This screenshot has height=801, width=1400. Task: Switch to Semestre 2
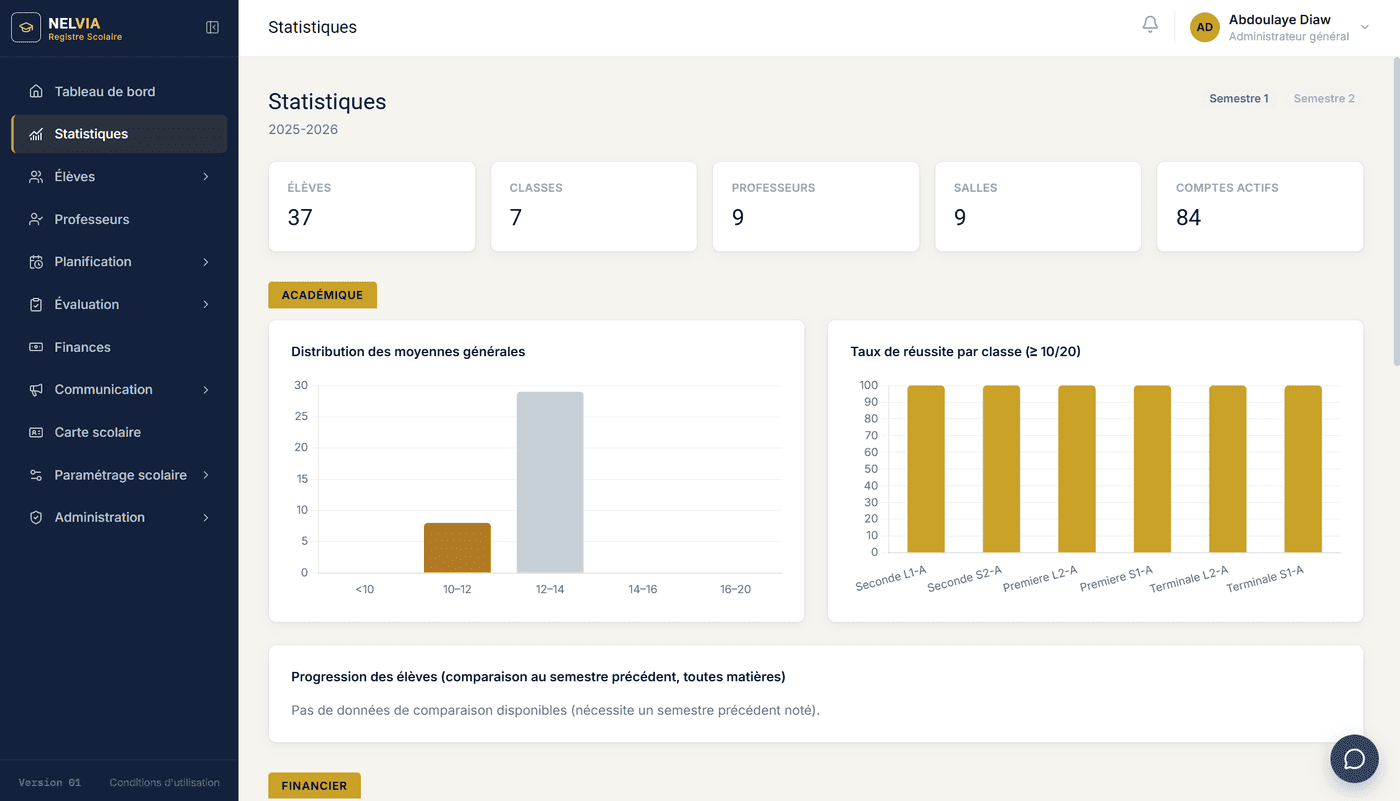[1324, 99]
